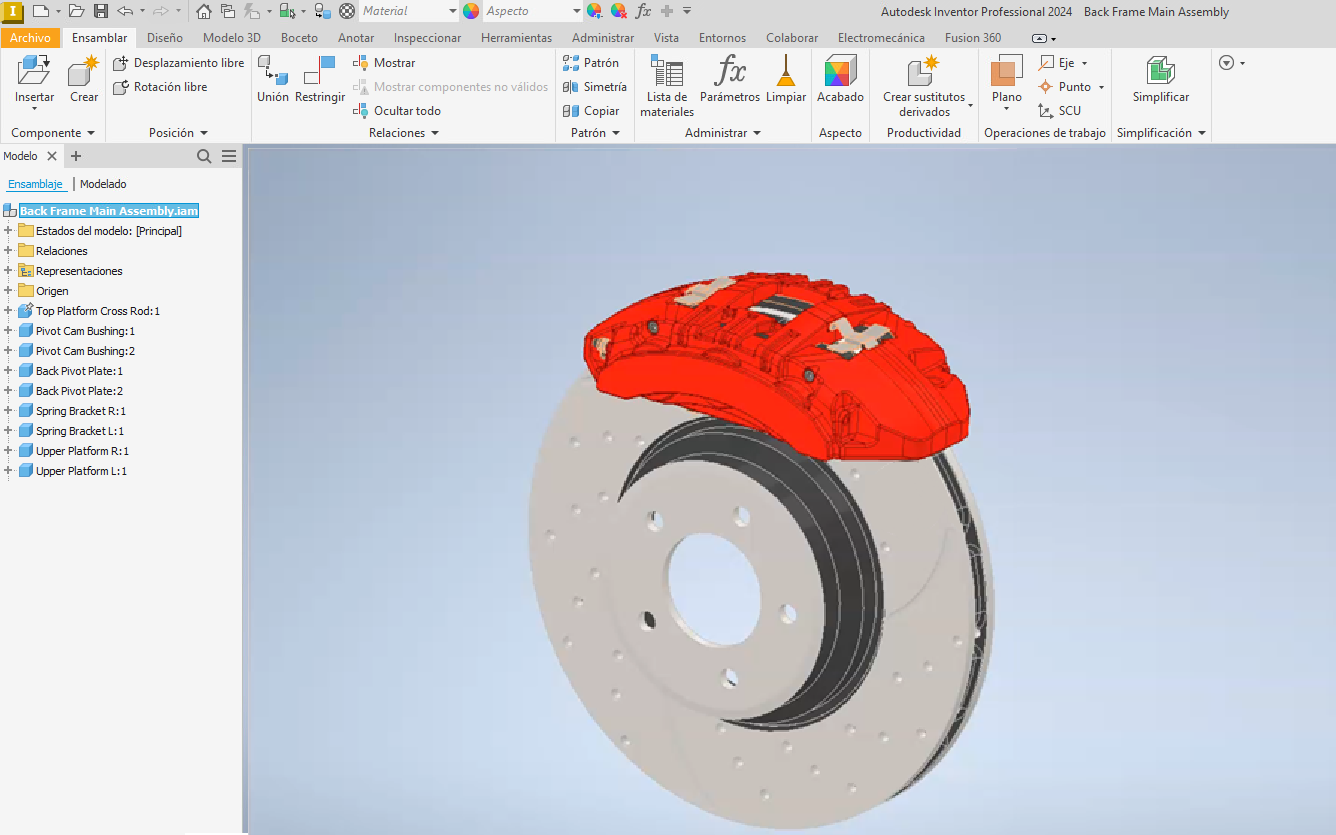Viewport: 1336px width, 835px height.
Task: Expand the Relaciones panel dropdown
Action: pos(434,133)
